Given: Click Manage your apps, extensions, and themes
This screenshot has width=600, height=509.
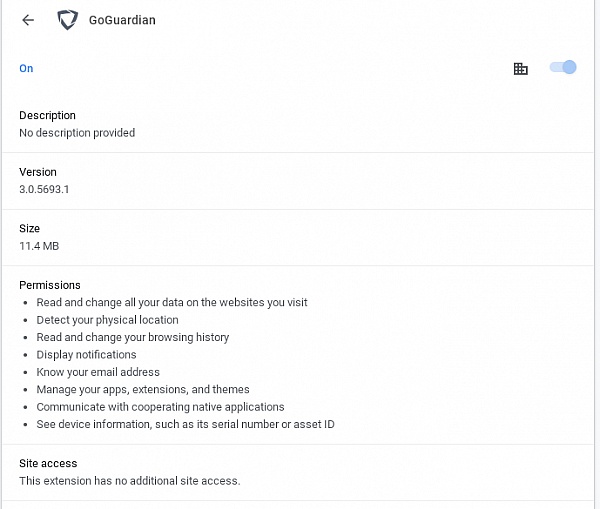Looking at the screenshot, I should pyautogui.click(x=143, y=390).
